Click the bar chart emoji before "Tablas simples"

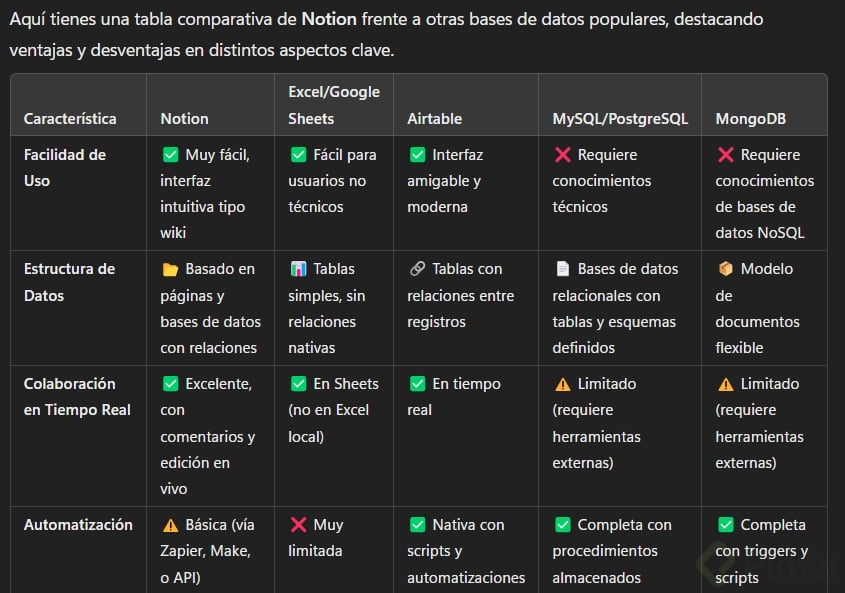(298, 268)
